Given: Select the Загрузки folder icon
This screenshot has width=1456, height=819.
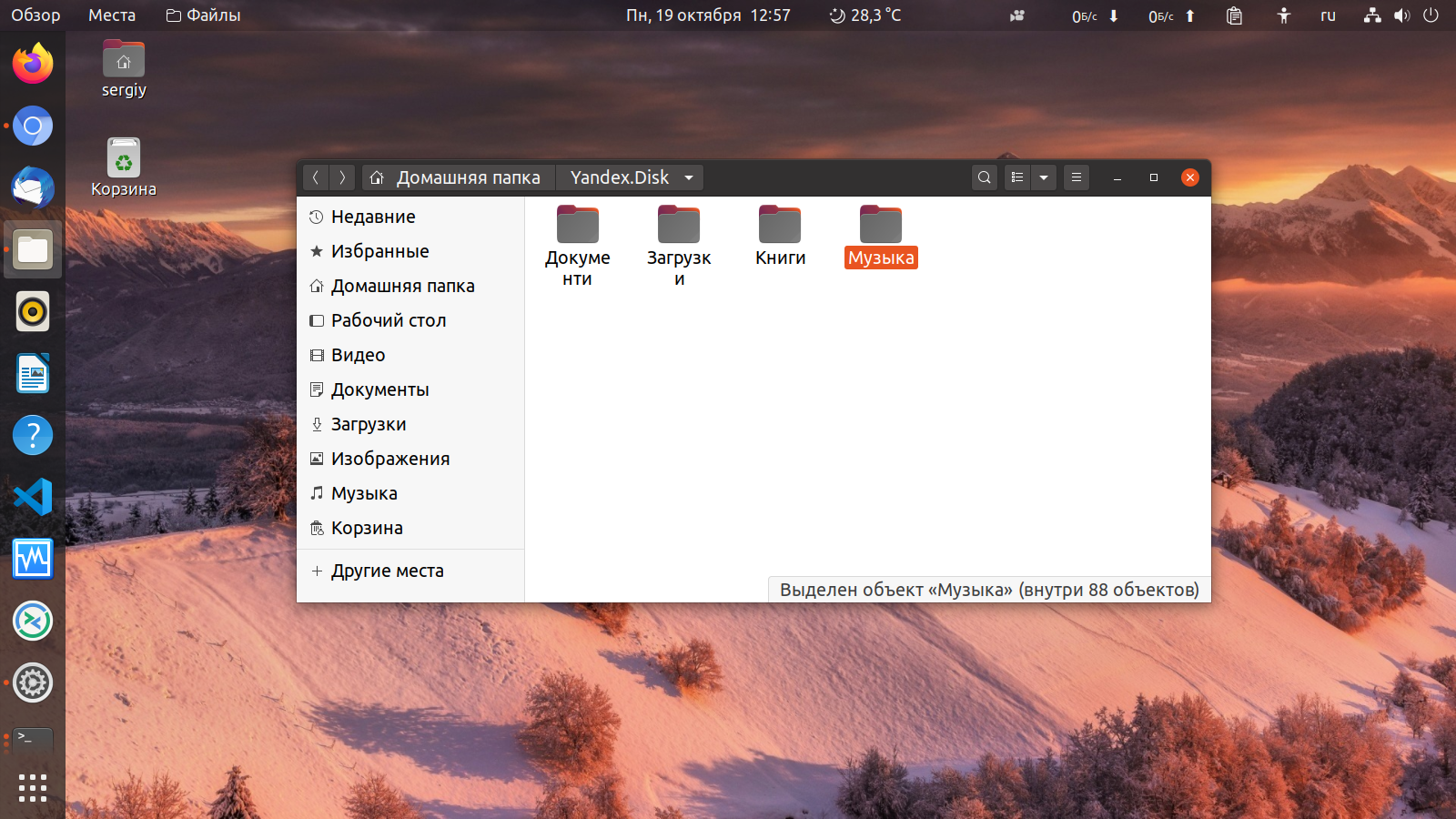Looking at the screenshot, I should coord(679,225).
